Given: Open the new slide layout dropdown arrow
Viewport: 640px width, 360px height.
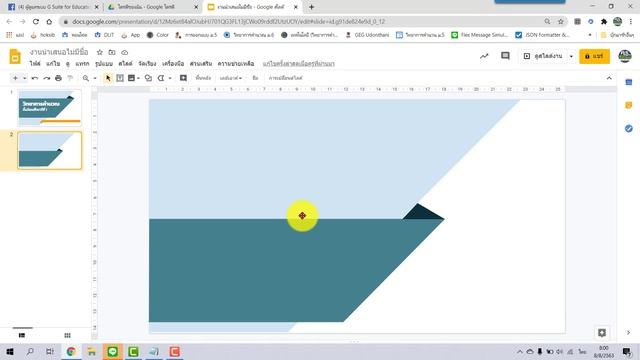Looking at the screenshot, I should click(24, 78).
